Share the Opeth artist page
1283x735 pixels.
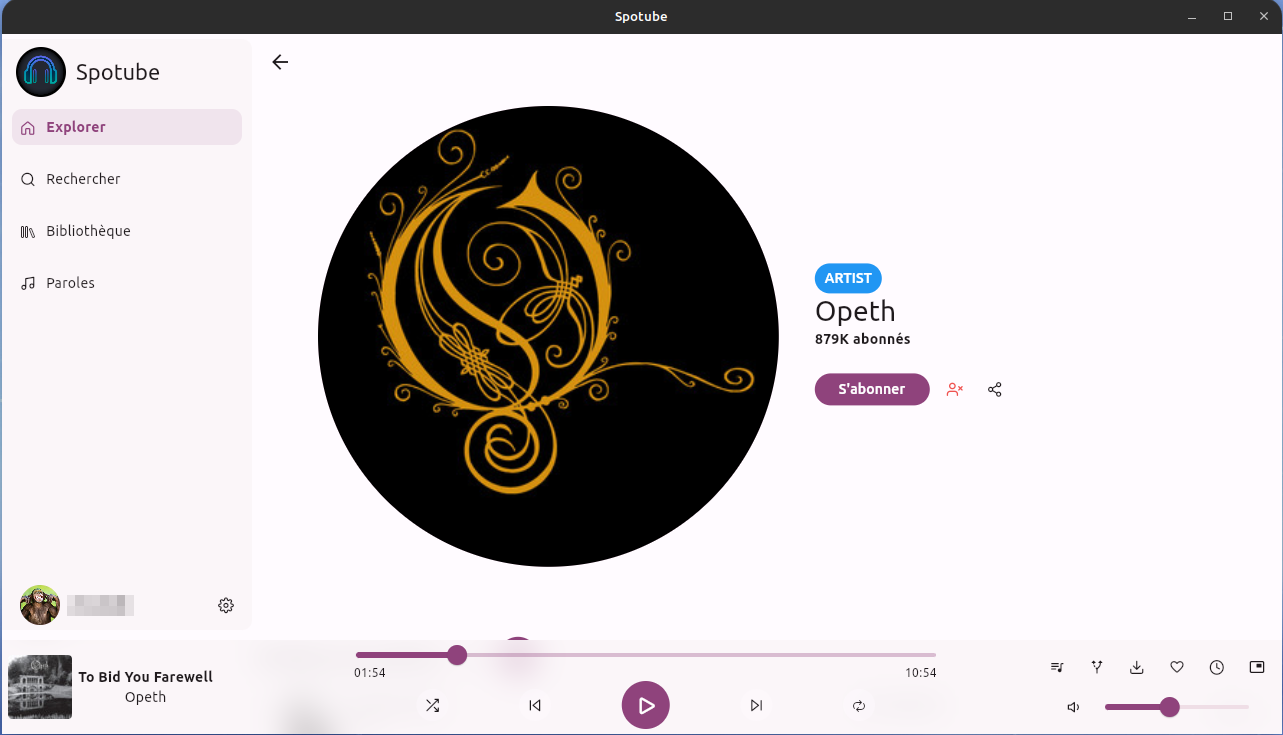[995, 389]
